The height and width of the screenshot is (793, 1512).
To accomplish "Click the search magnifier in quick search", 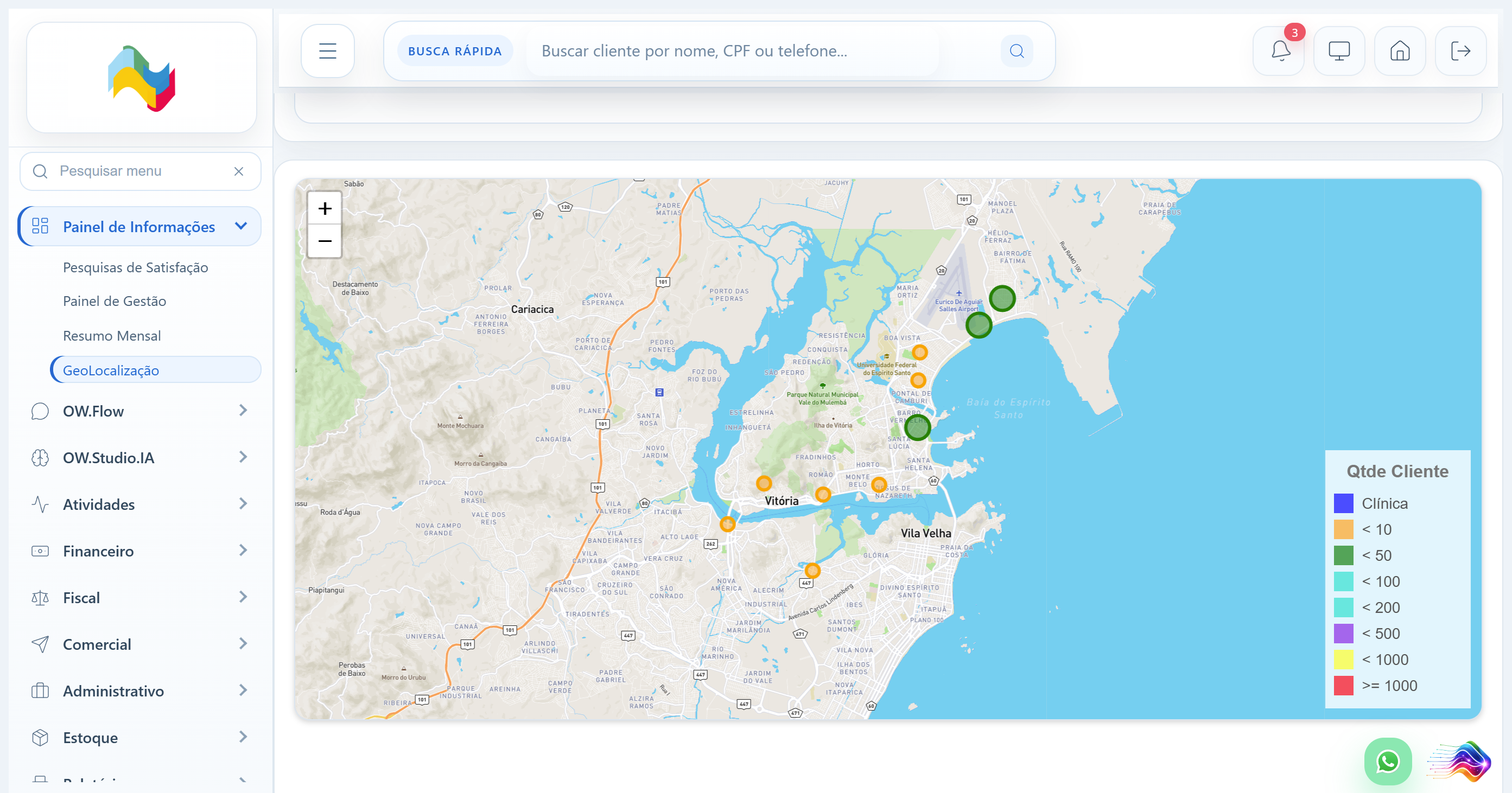I will pos(1017,51).
